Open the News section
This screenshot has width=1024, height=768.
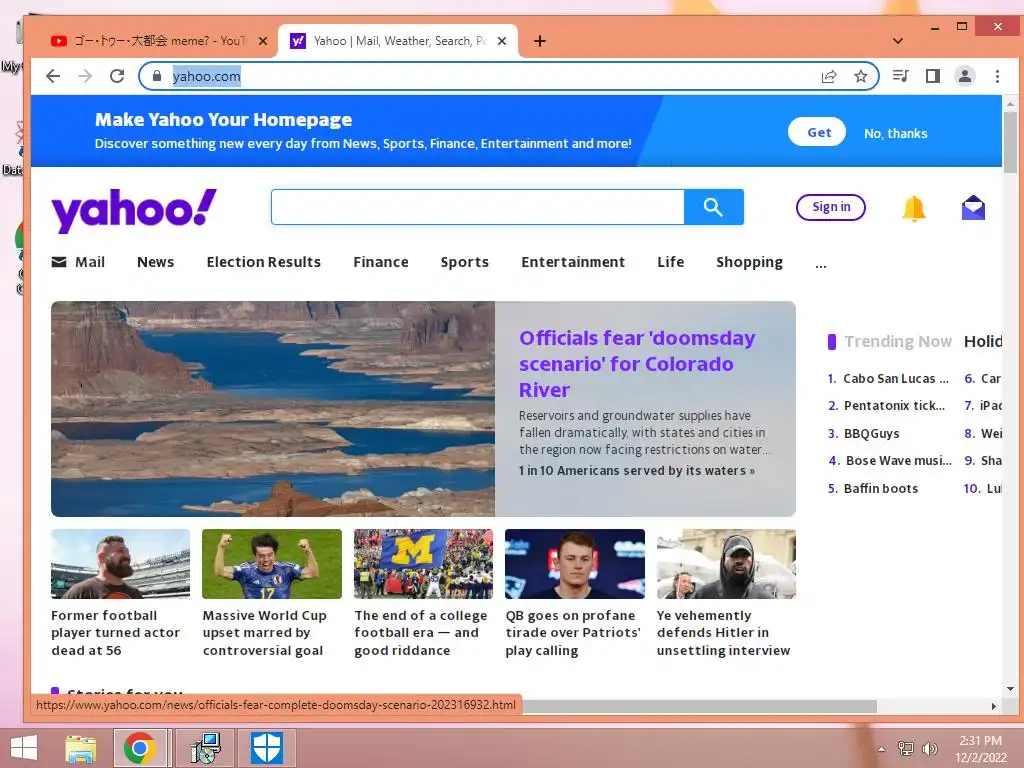(x=155, y=262)
